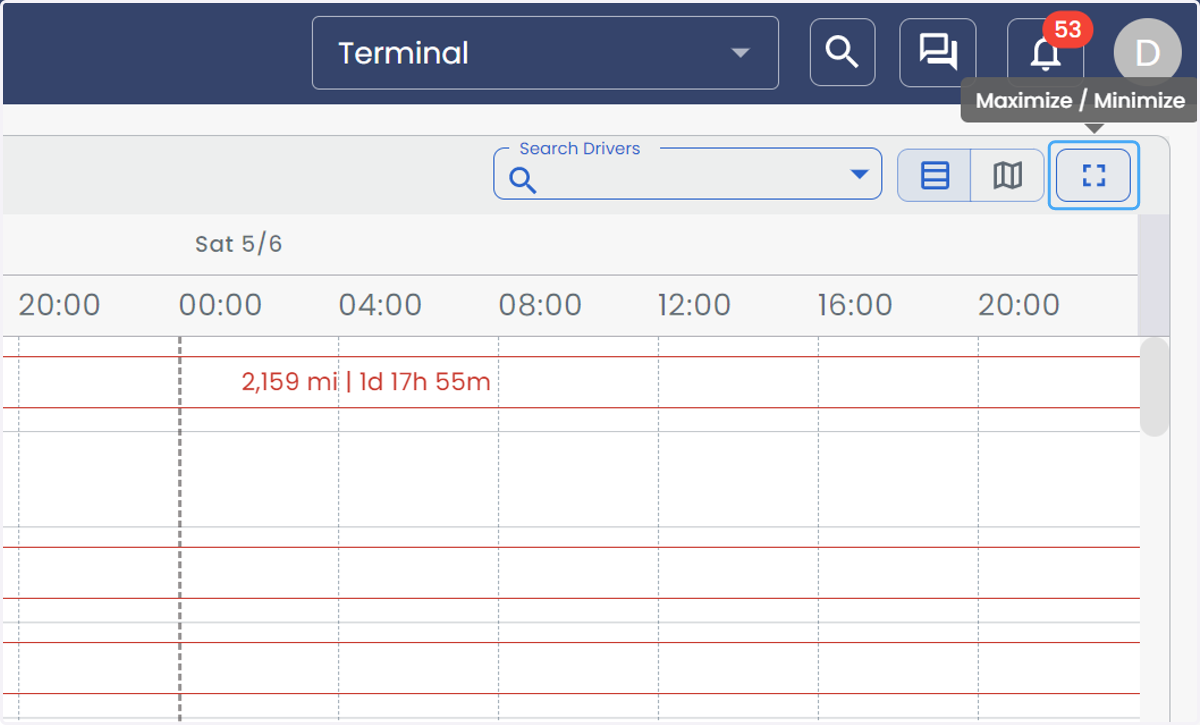Click the Maximize / Minimize fullscreen button

pos(1094,176)
